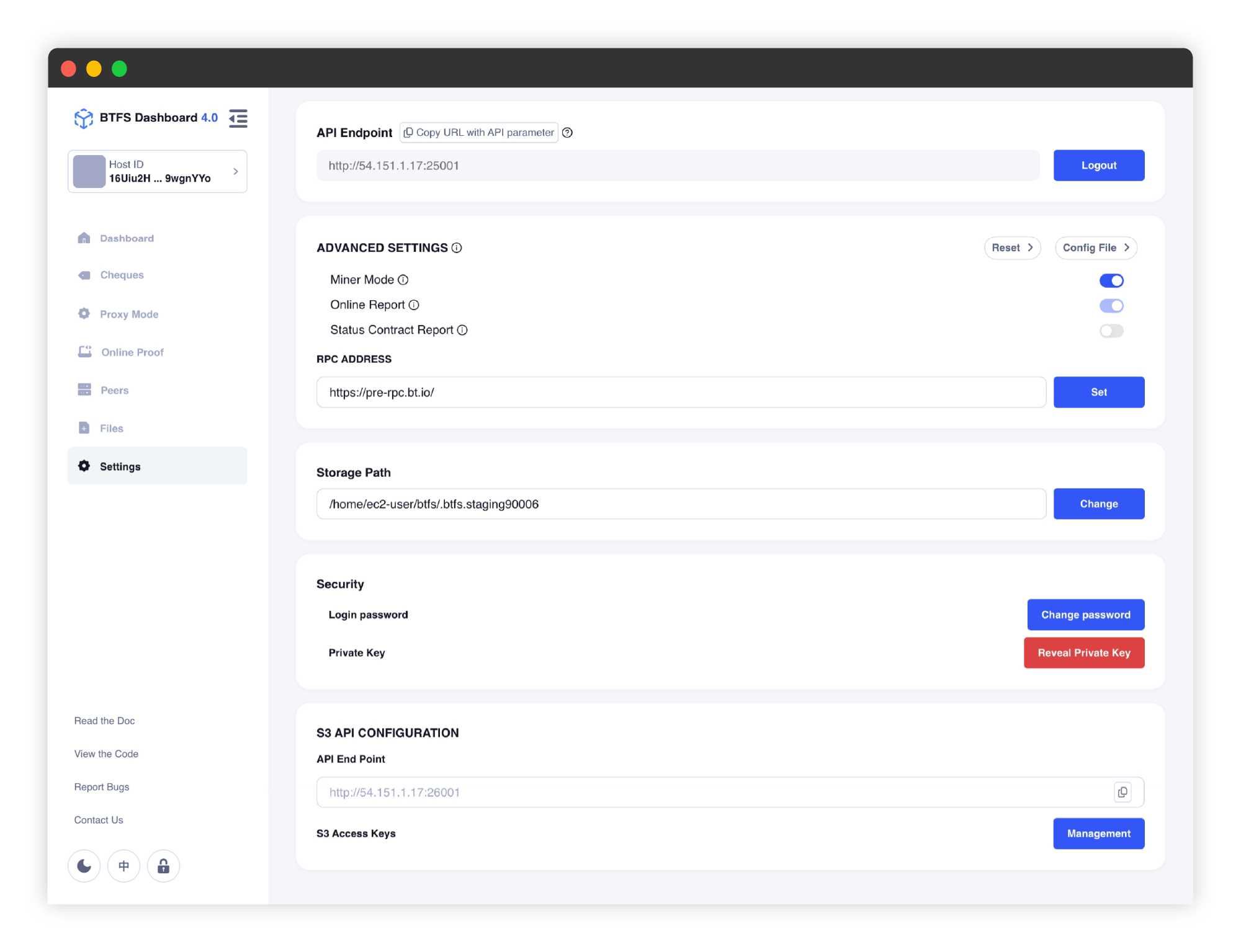Copy S3 API End Point URL
This screenshot has width=1241, height=952.
tap(1122, 792)
